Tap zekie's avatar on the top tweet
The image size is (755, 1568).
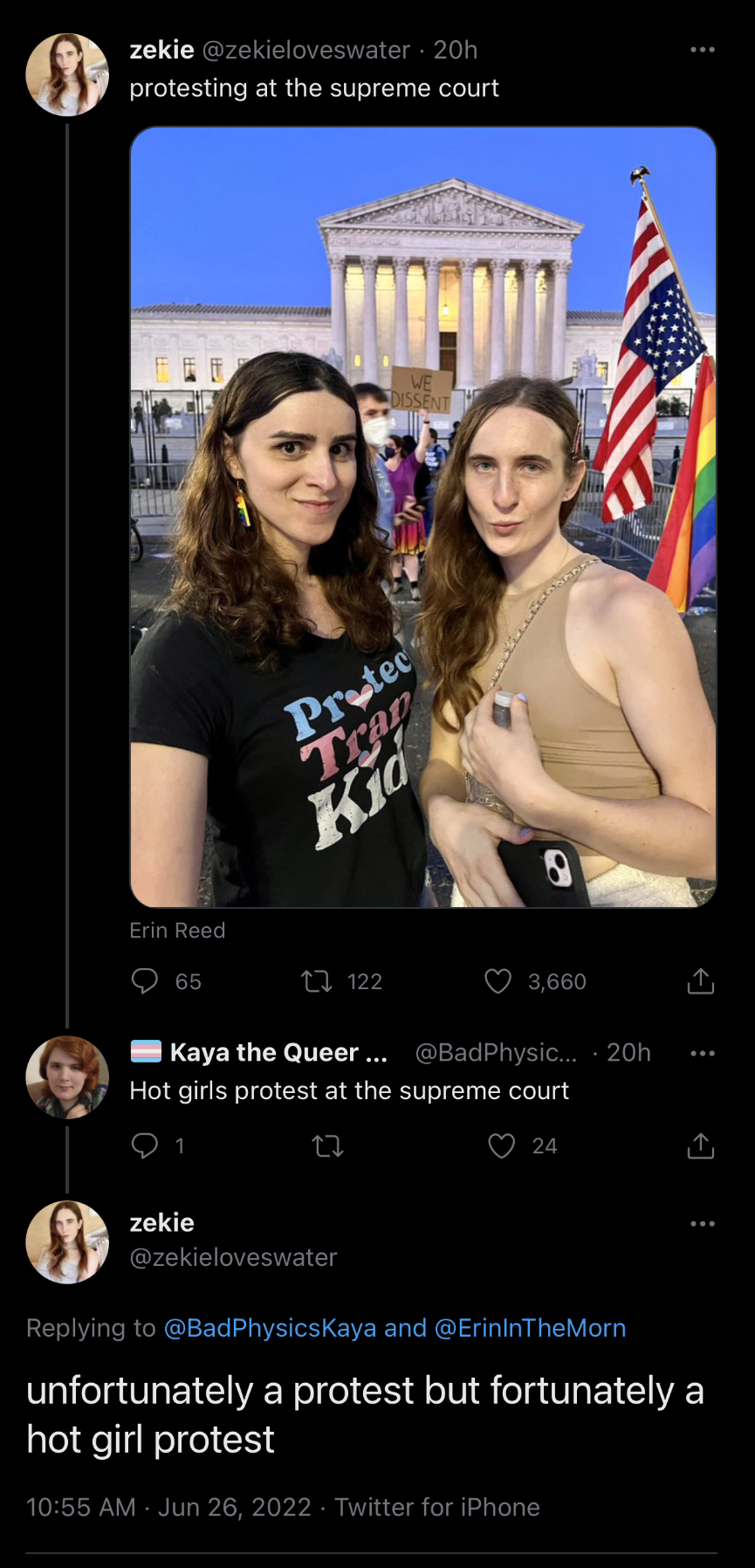pos(67,75)
